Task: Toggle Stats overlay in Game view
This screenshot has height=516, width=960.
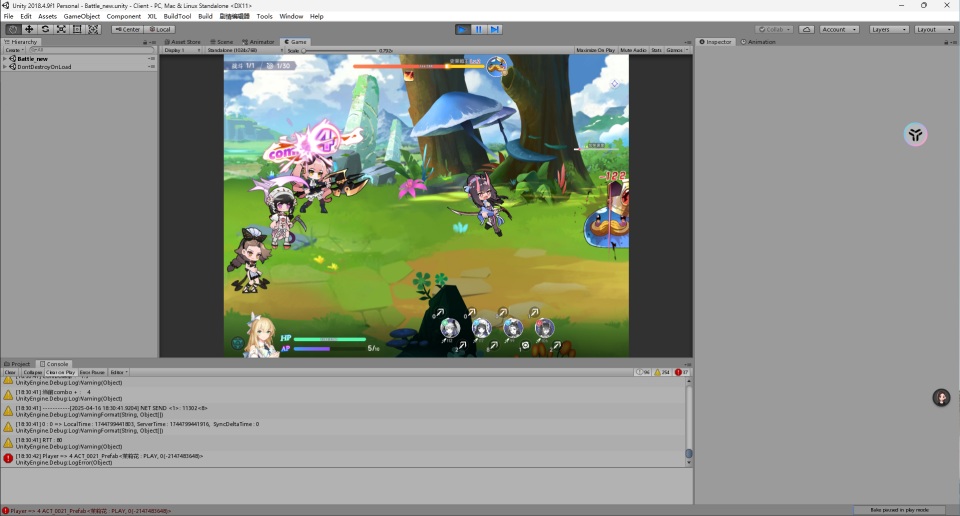Action: pyautogui.click(x=656, y=50)
